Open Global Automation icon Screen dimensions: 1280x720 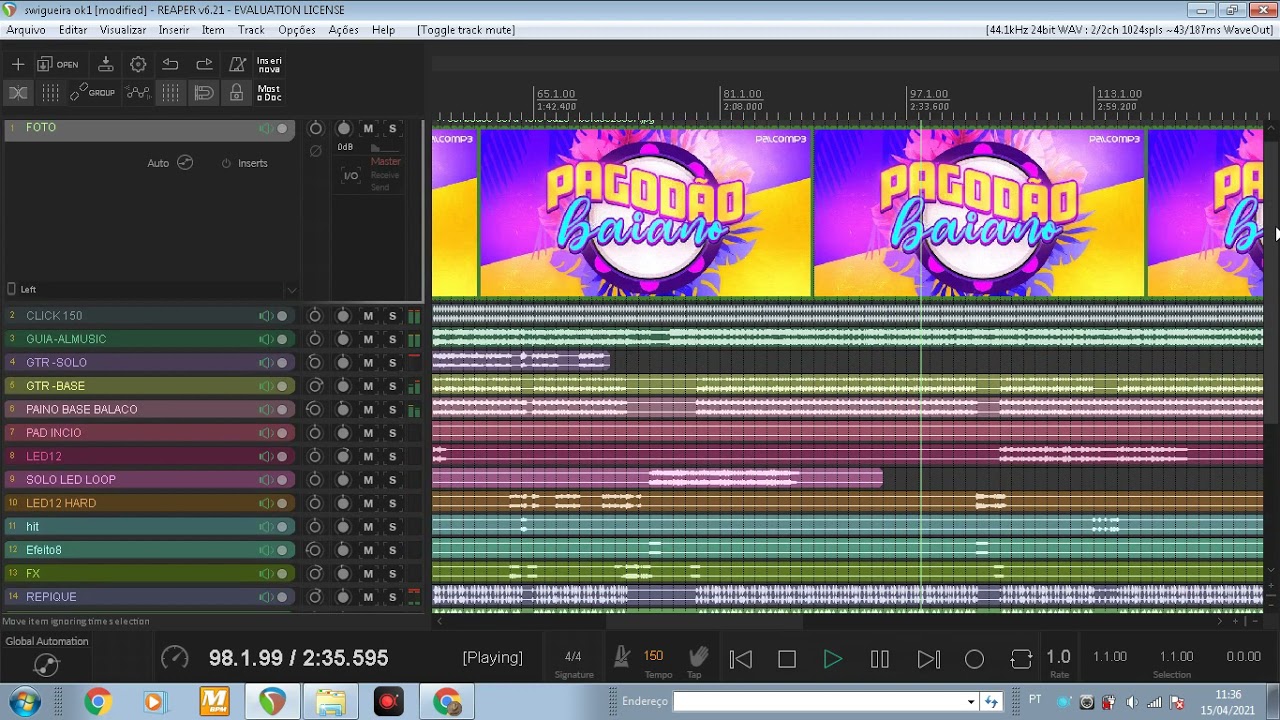coord(47,664)
